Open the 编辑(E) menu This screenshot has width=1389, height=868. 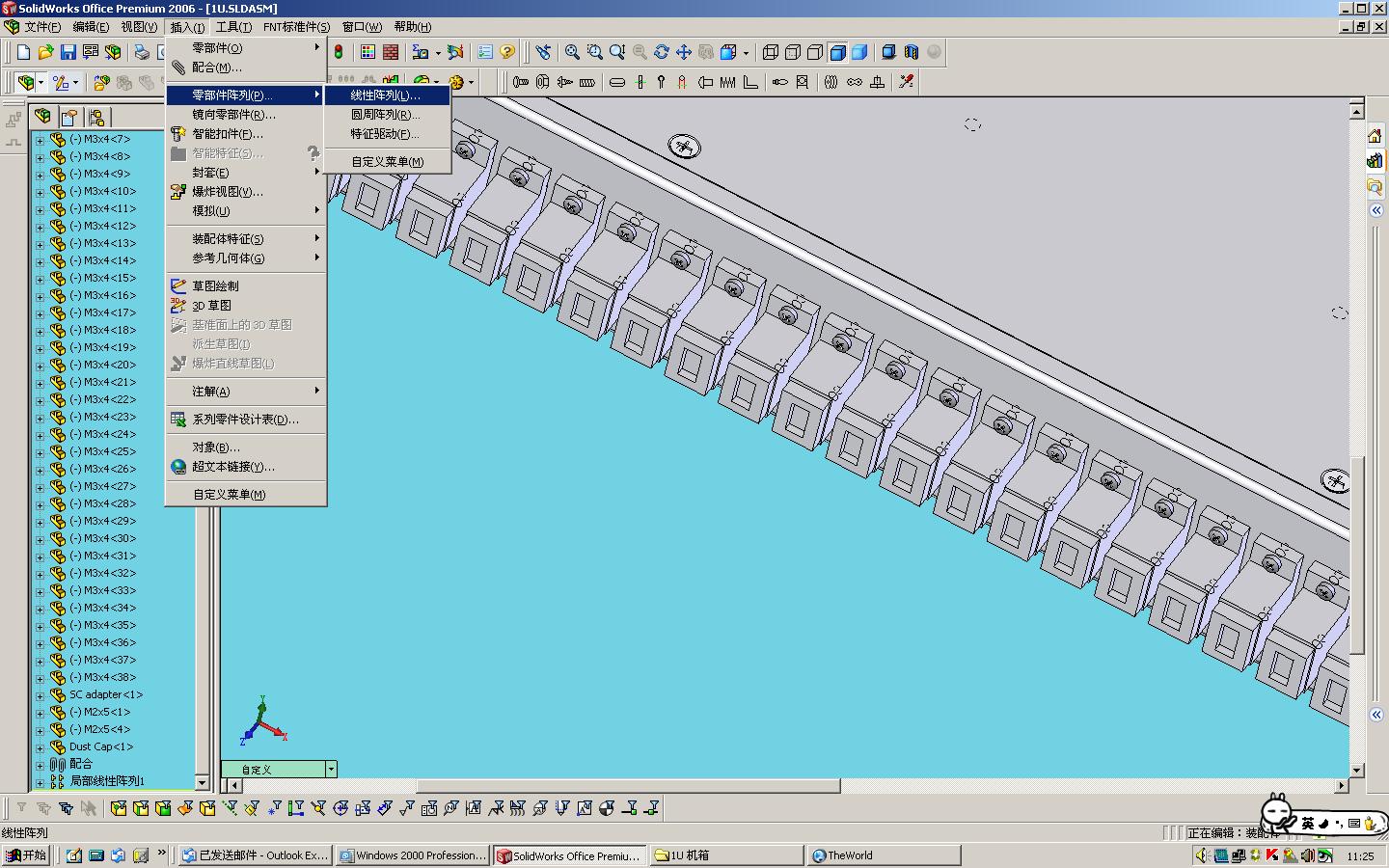tap(91, 27)
